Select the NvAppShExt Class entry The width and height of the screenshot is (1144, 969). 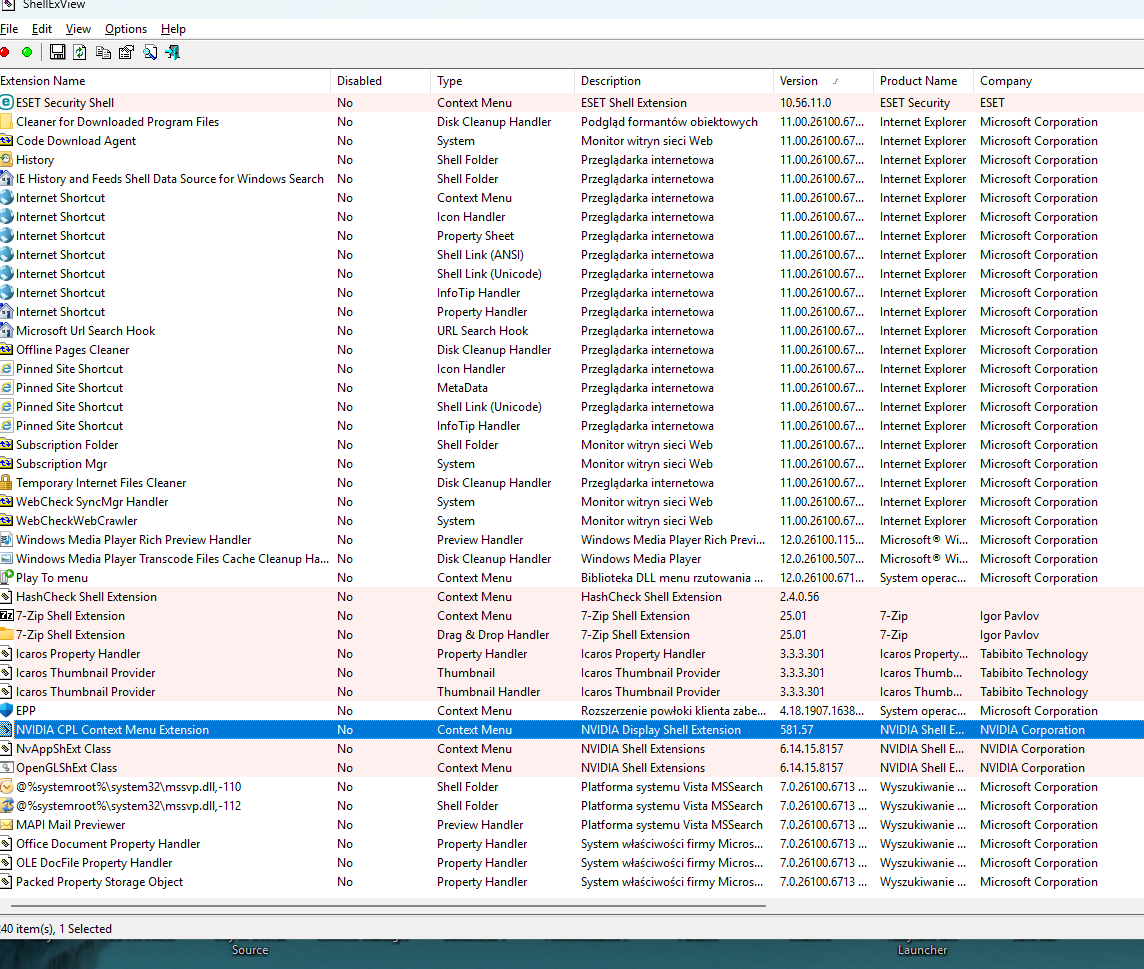coord(63,749)
